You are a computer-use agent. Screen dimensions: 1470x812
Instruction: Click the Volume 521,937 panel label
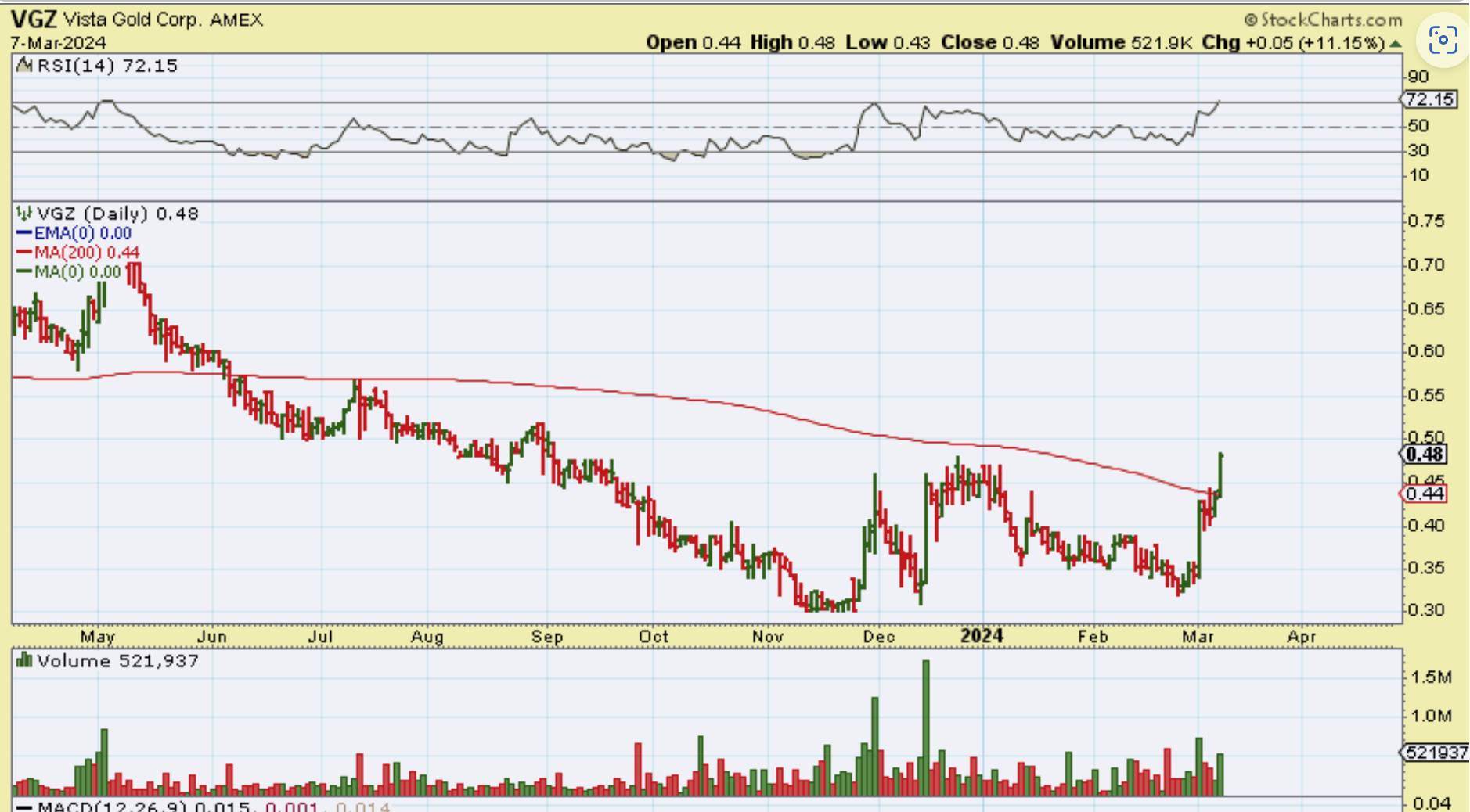click(x=118, y=662)
